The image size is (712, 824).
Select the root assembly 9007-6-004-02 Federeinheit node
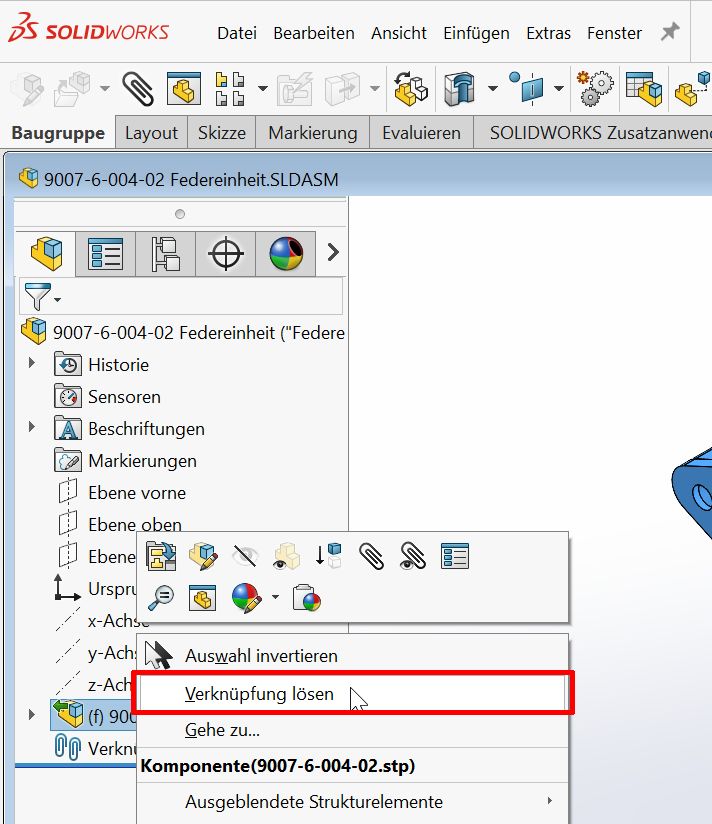(183, 333)
